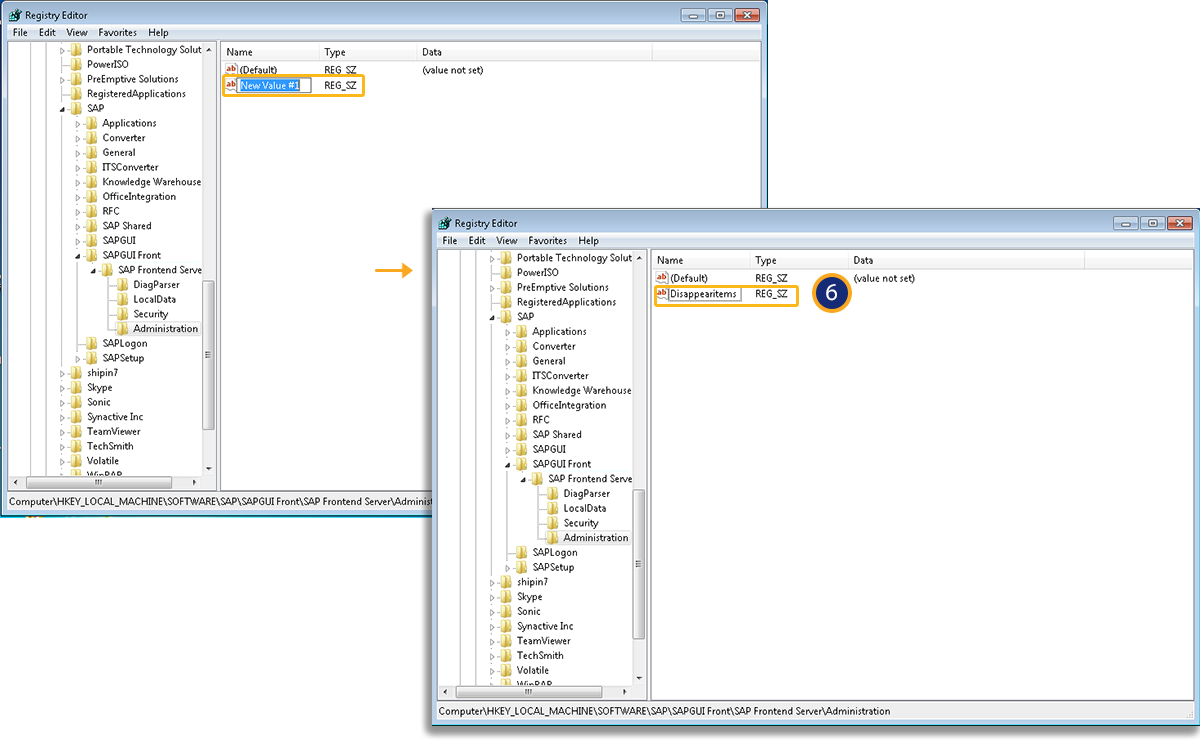The image size is (1200, 747).
Task: Collapse the SAP key in front window
Action: pos(493,317)
